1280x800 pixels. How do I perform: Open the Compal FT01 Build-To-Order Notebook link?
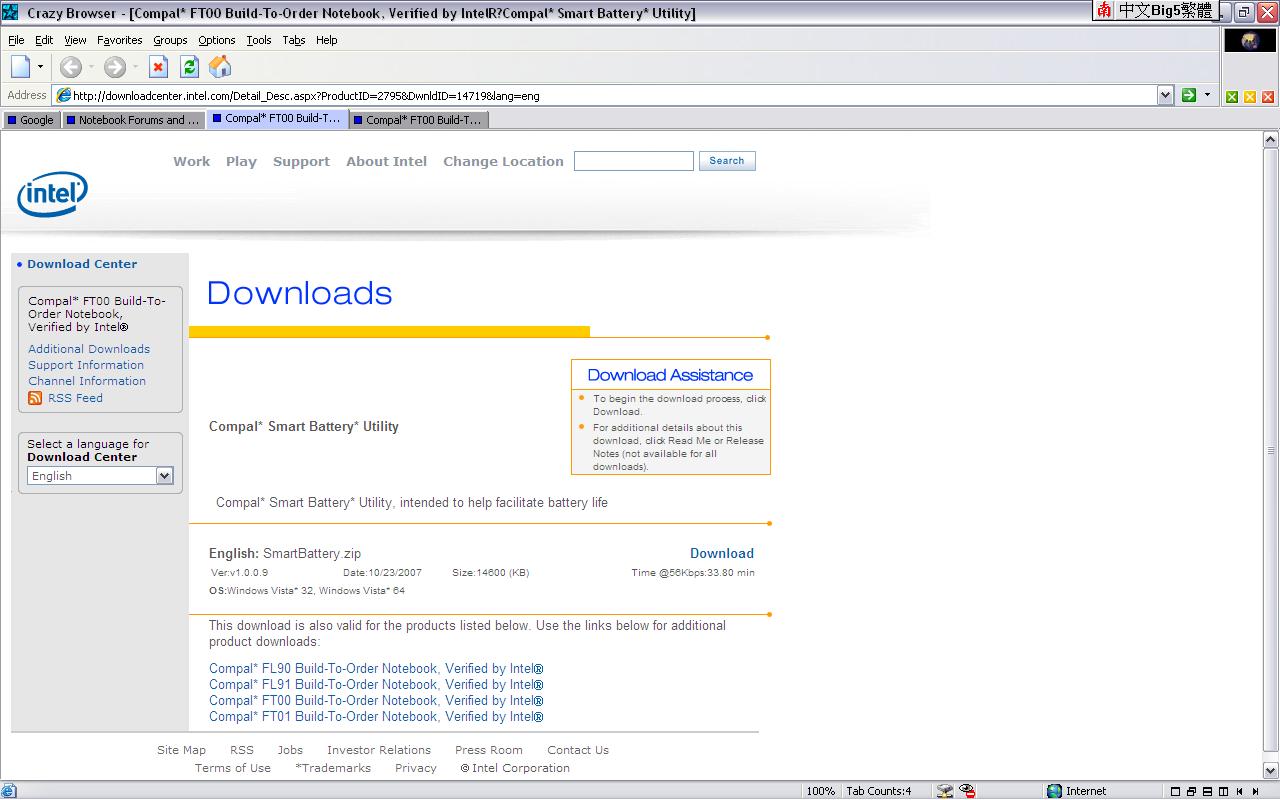376,717
